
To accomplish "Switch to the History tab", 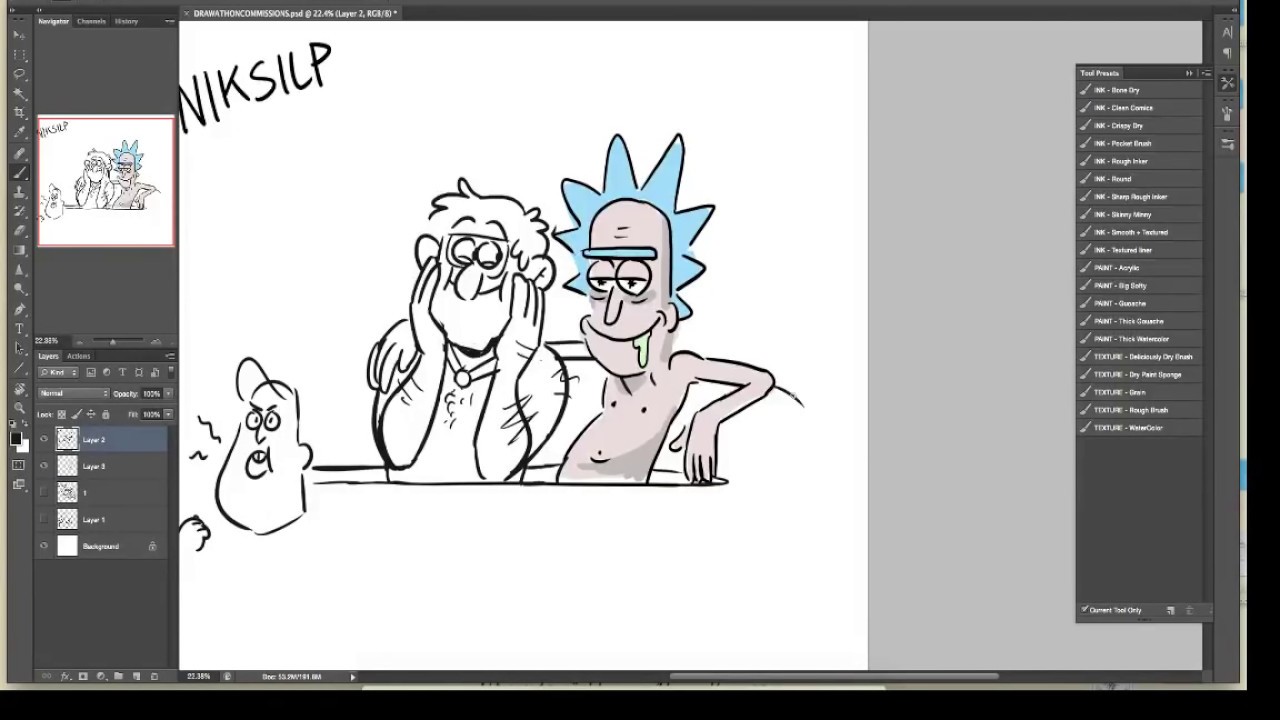I will [126, 21].
